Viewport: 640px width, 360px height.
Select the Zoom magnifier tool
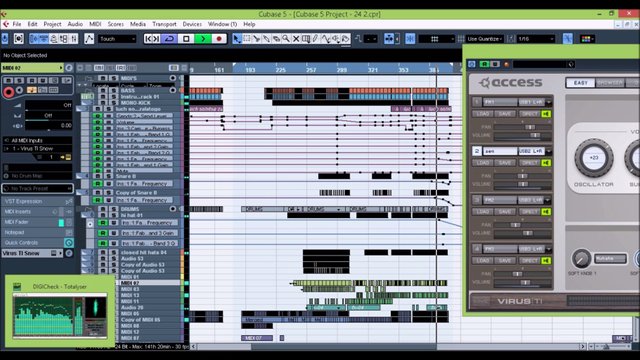click(286, 39)
